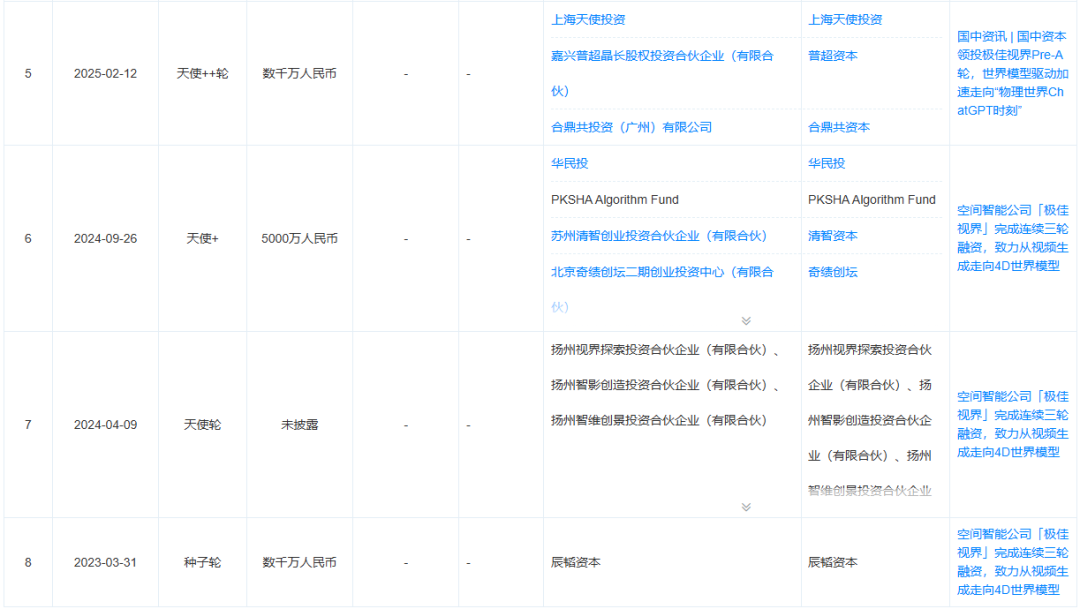Select date 2024-04-09
The width and height of the screenshot is (1080, 609).
click(x=105, y=425)
